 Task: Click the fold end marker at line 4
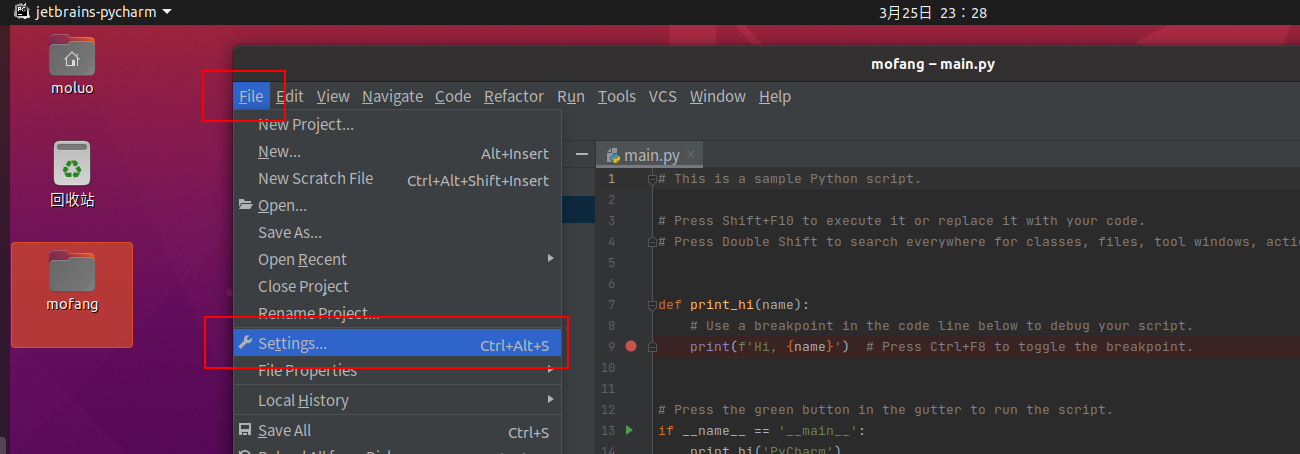point(652,242)
